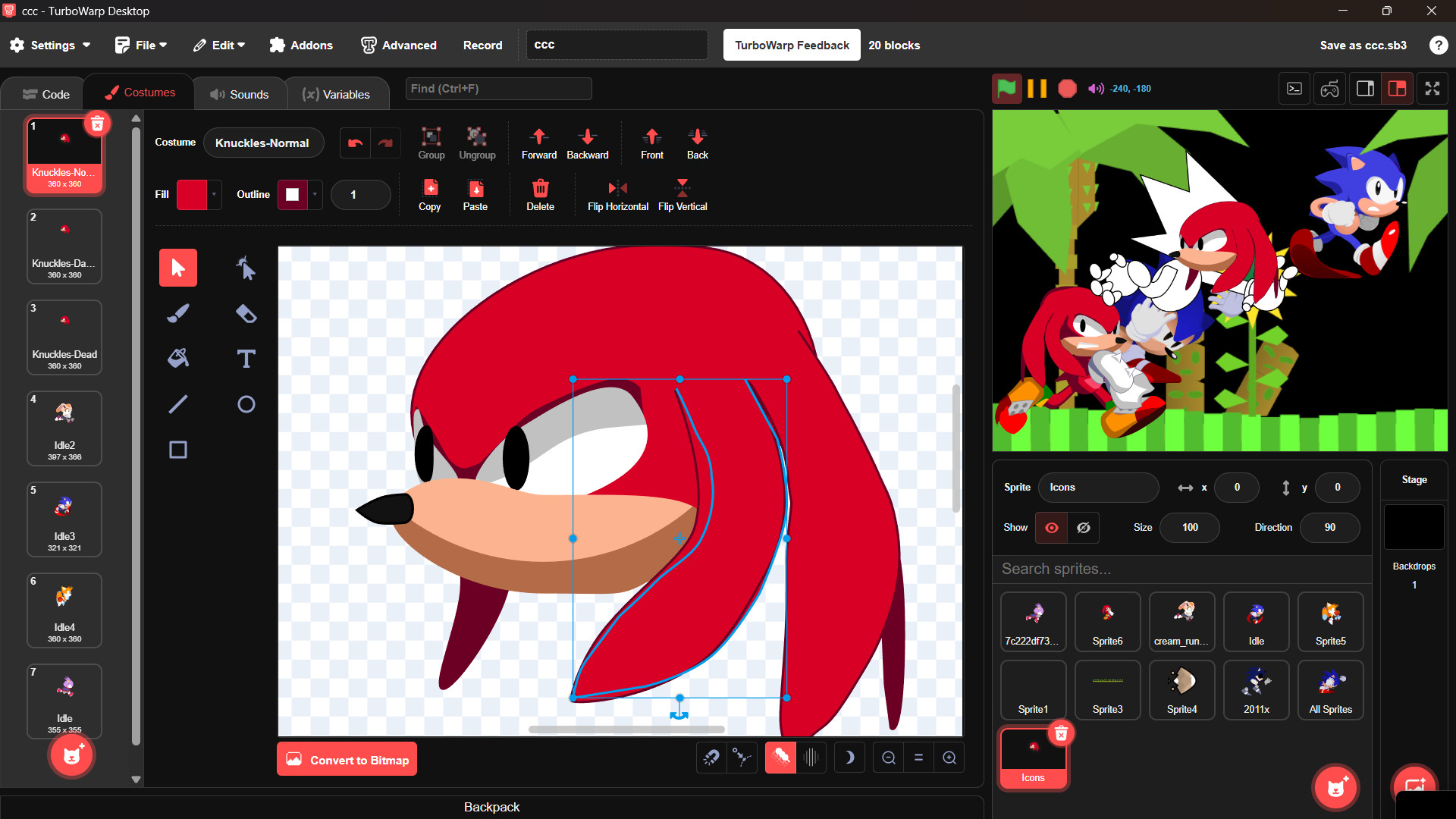Select the Text tool
The image size is (1456, 819).
pos(246,359)
